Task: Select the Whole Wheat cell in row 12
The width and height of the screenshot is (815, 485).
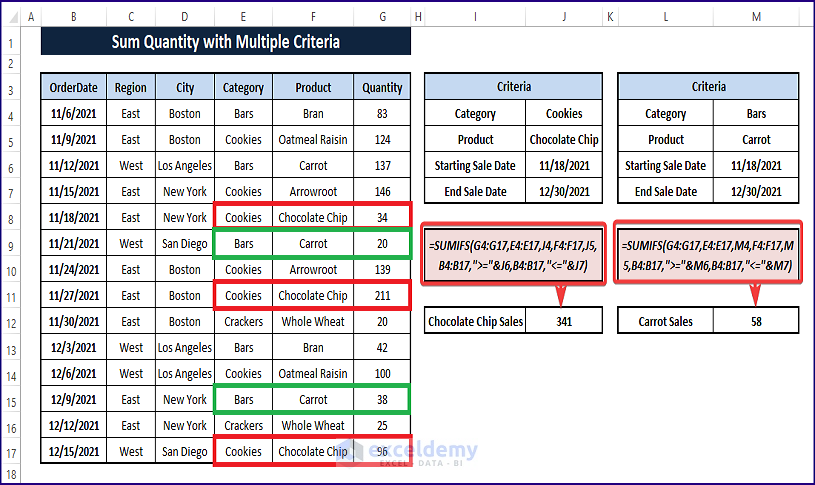Action: click(313, 321)
